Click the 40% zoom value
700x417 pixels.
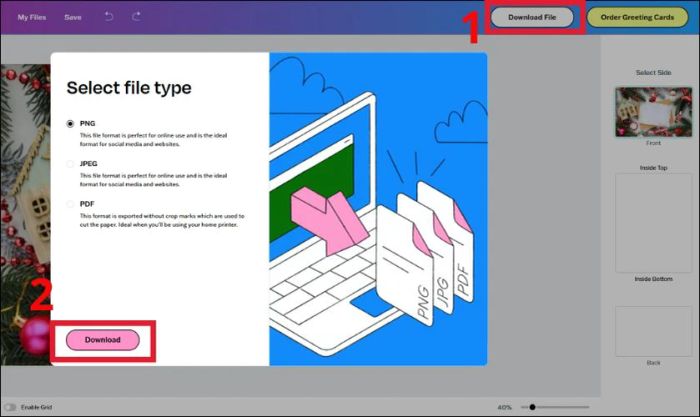pos(504,407)
